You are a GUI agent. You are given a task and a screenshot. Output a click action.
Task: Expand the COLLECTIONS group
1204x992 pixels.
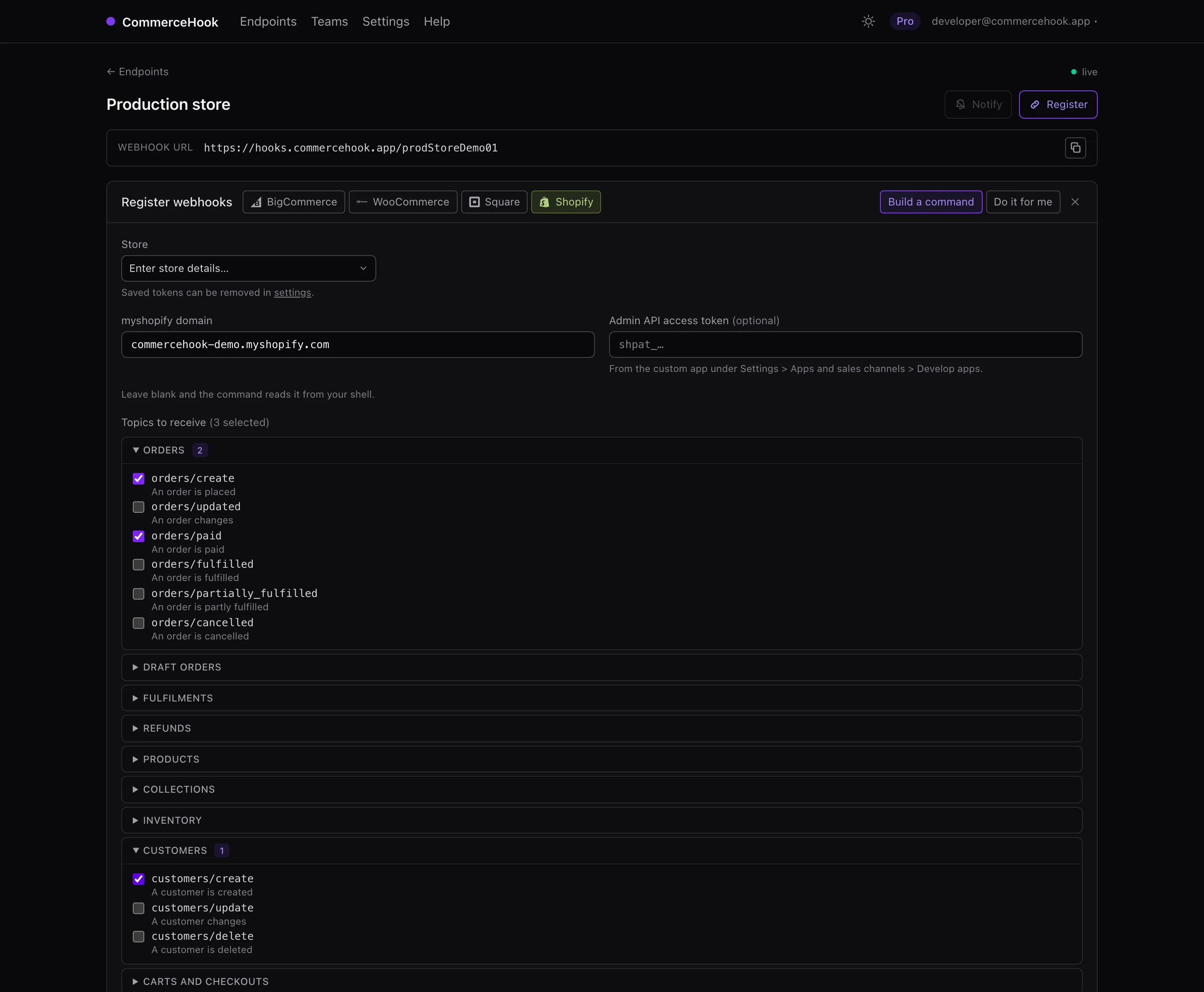pos(602,790)
